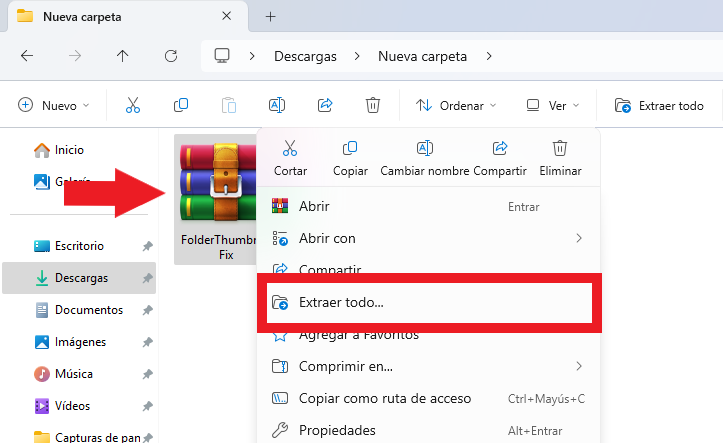Open the Nuevo button in toolbar
The image size is (723, 443).
pos(53,106)
